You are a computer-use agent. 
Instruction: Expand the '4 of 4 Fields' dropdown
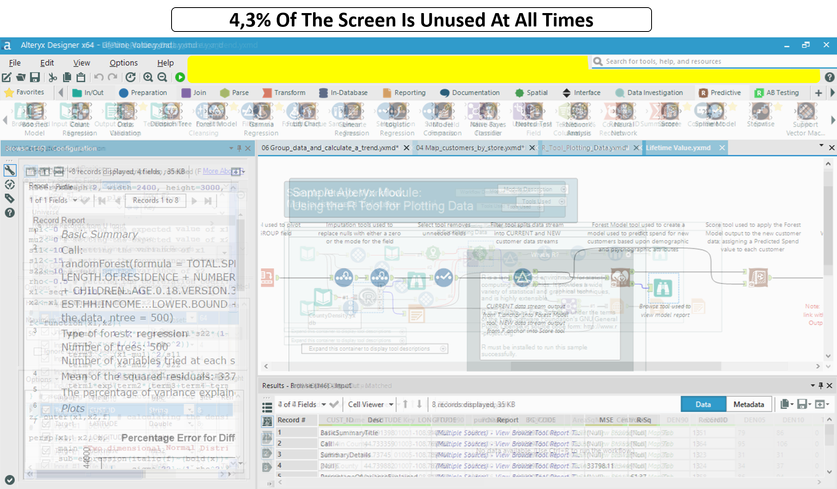323,405
